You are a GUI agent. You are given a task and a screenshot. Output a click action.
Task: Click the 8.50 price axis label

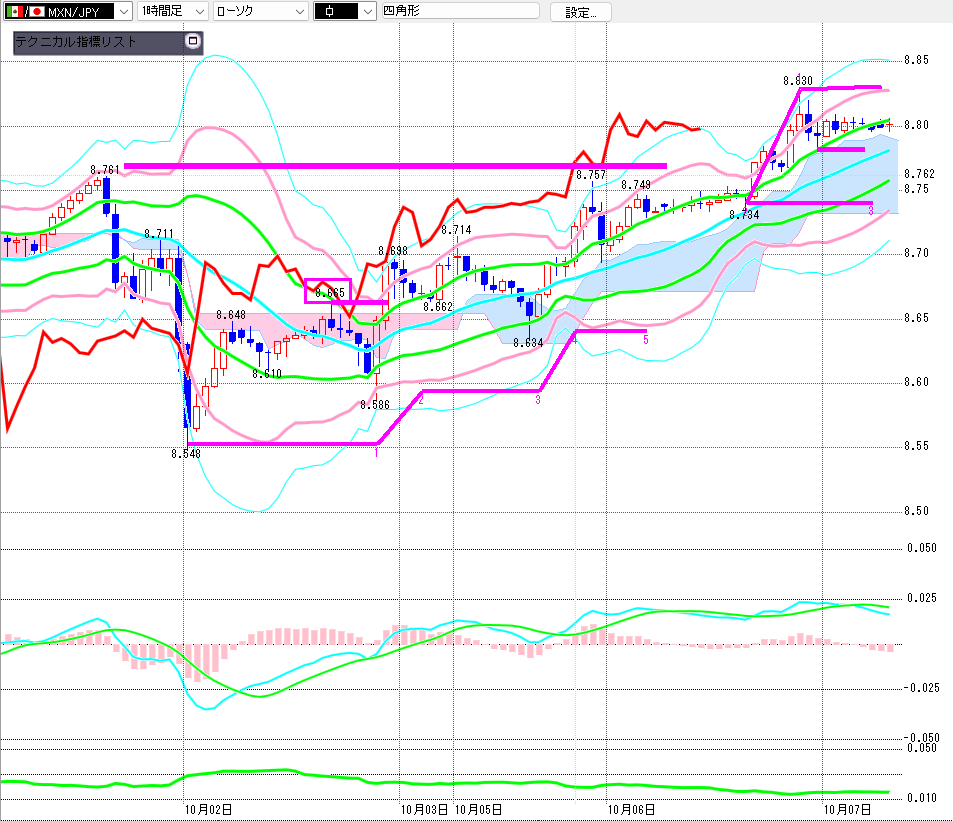(917, 510)
